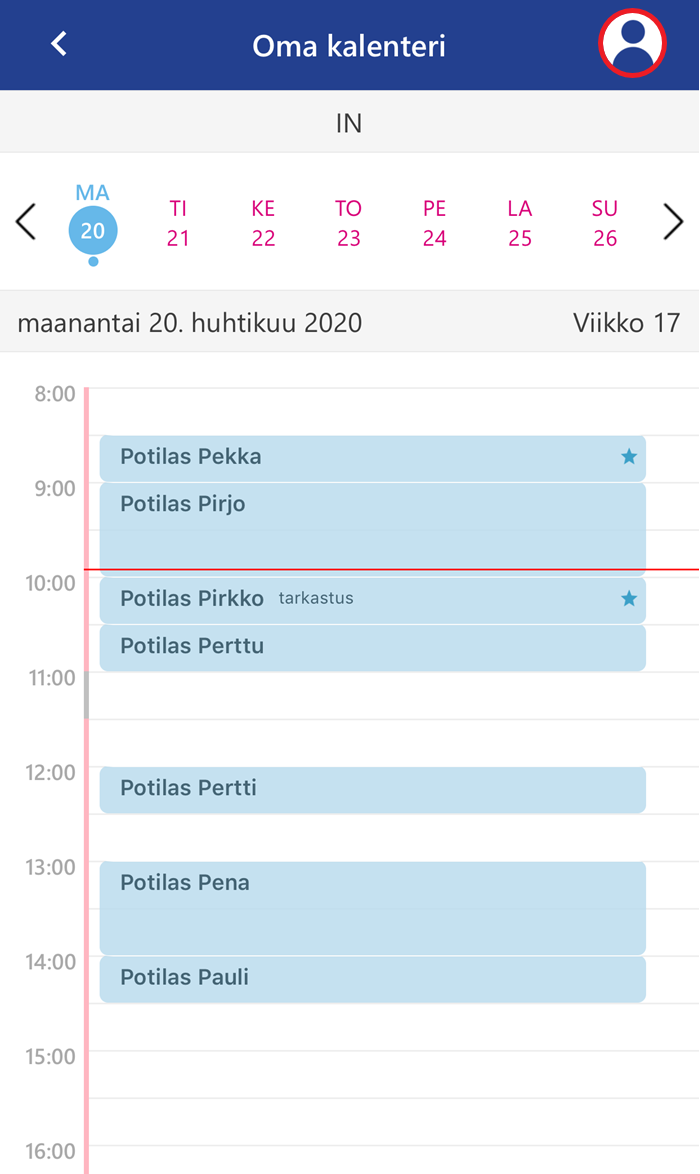Open Potilas Pertti appointment at 12:00
The image size is (700, 1174).
pos(373,790)
